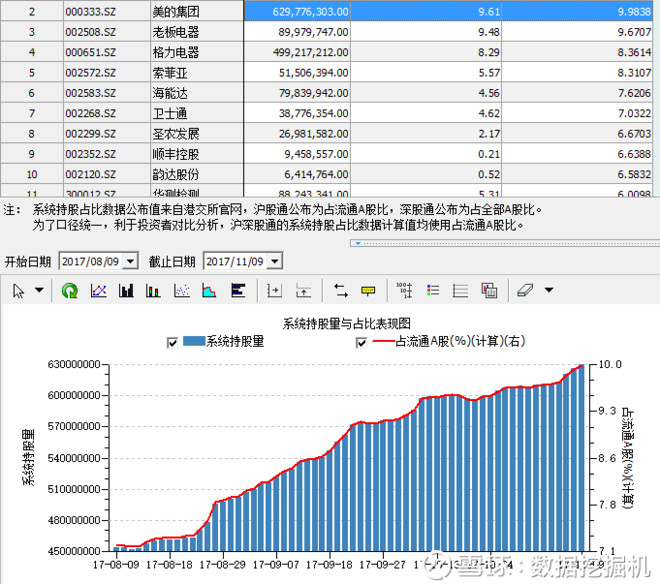This screenshot has height=584, width=660.
Task: Click the yellow data label icon
Action: pos(368,291)
